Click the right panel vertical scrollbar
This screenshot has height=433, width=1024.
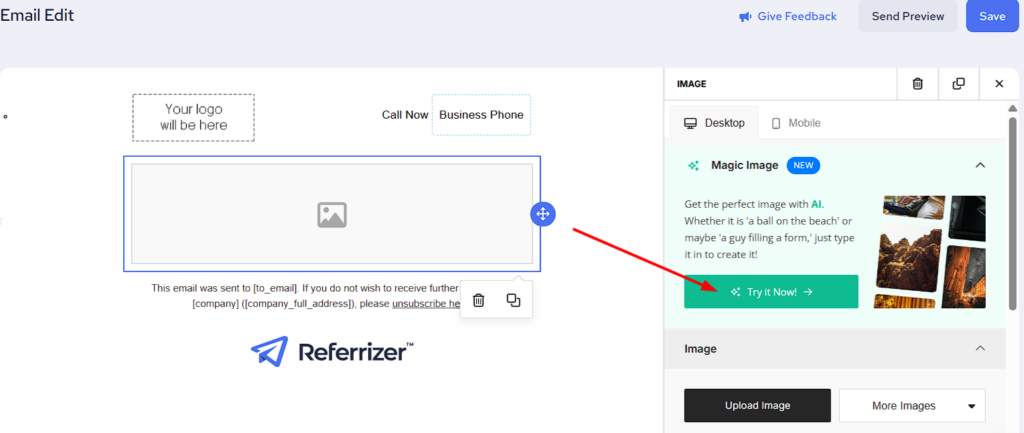(x=1012, y=200)
